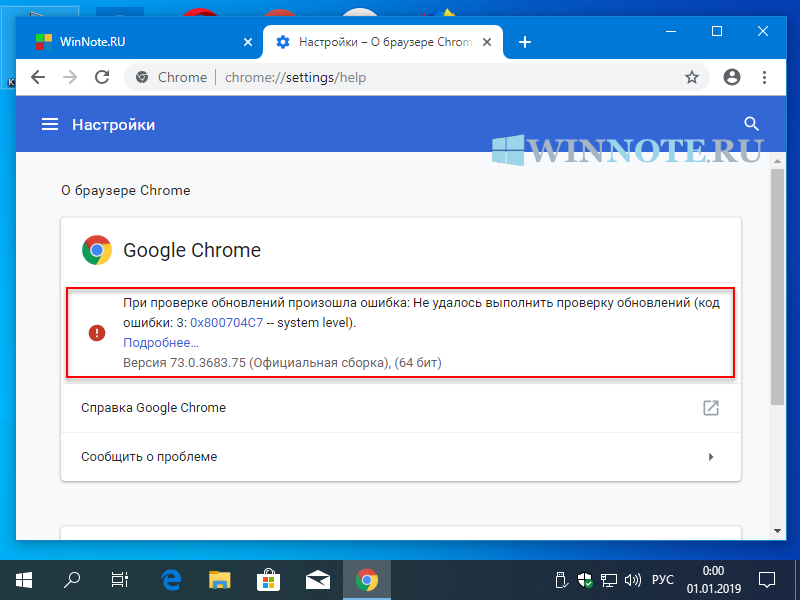Open the Mail app from taskbar
The height and width of the screenshot is (600, 800).
pyautogui.click(x=317, y=580)
